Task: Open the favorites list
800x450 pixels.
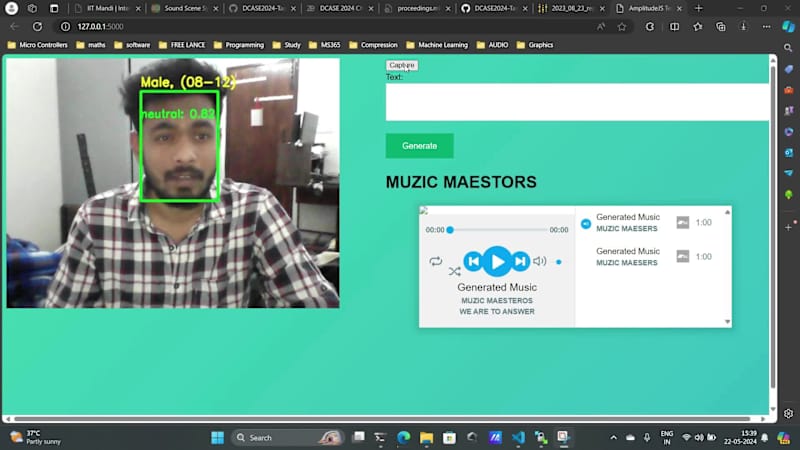Action: click(x=697, y=27)
